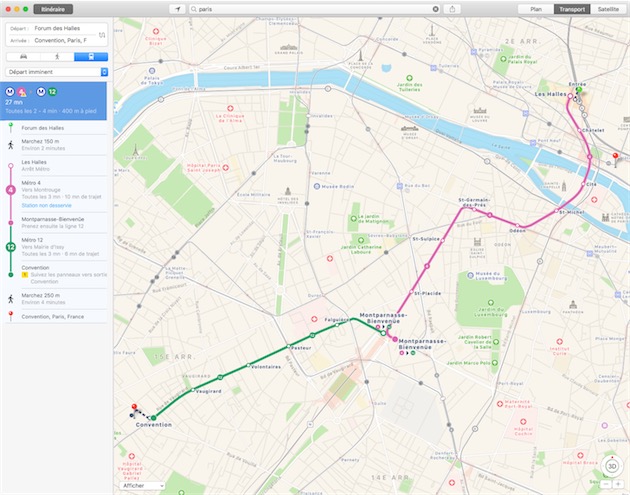630x495 pixels.
Task: Click line 12 badge in route summary
Action: coord(52,92)
